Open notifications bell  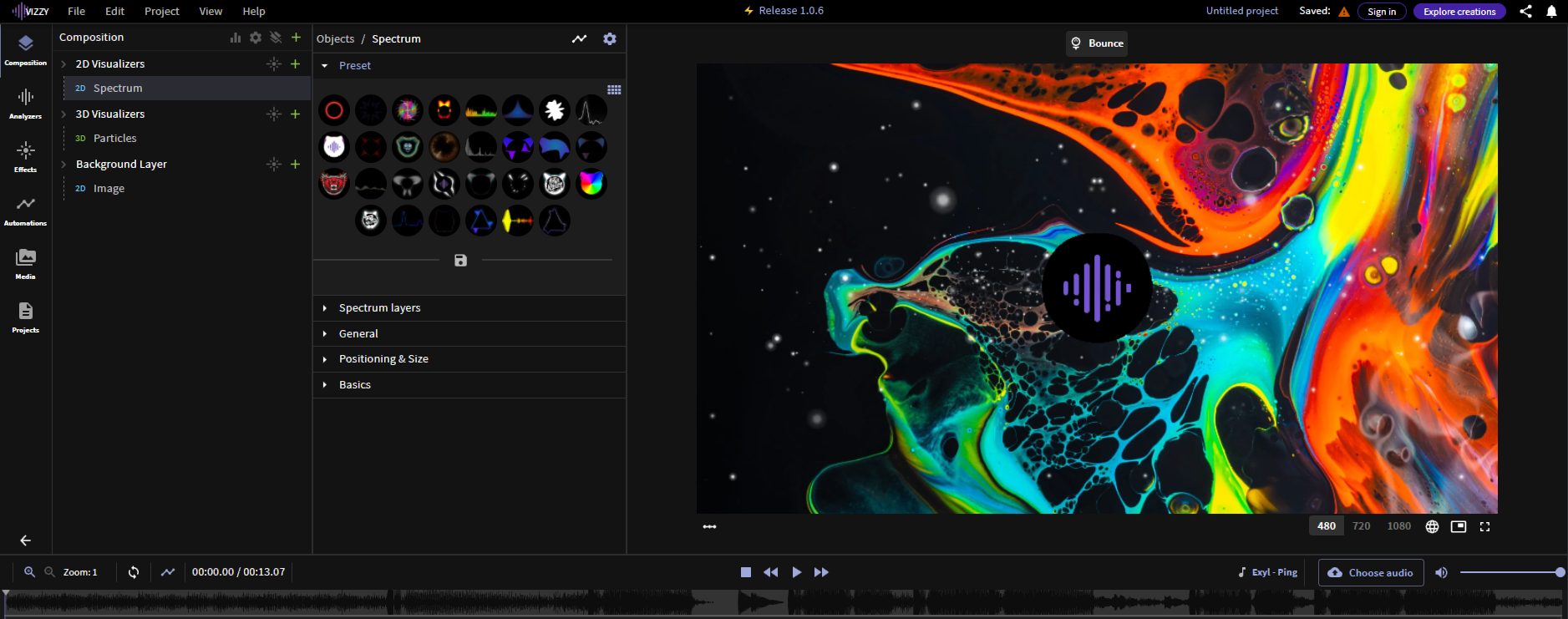click(x=1551, y=12)
